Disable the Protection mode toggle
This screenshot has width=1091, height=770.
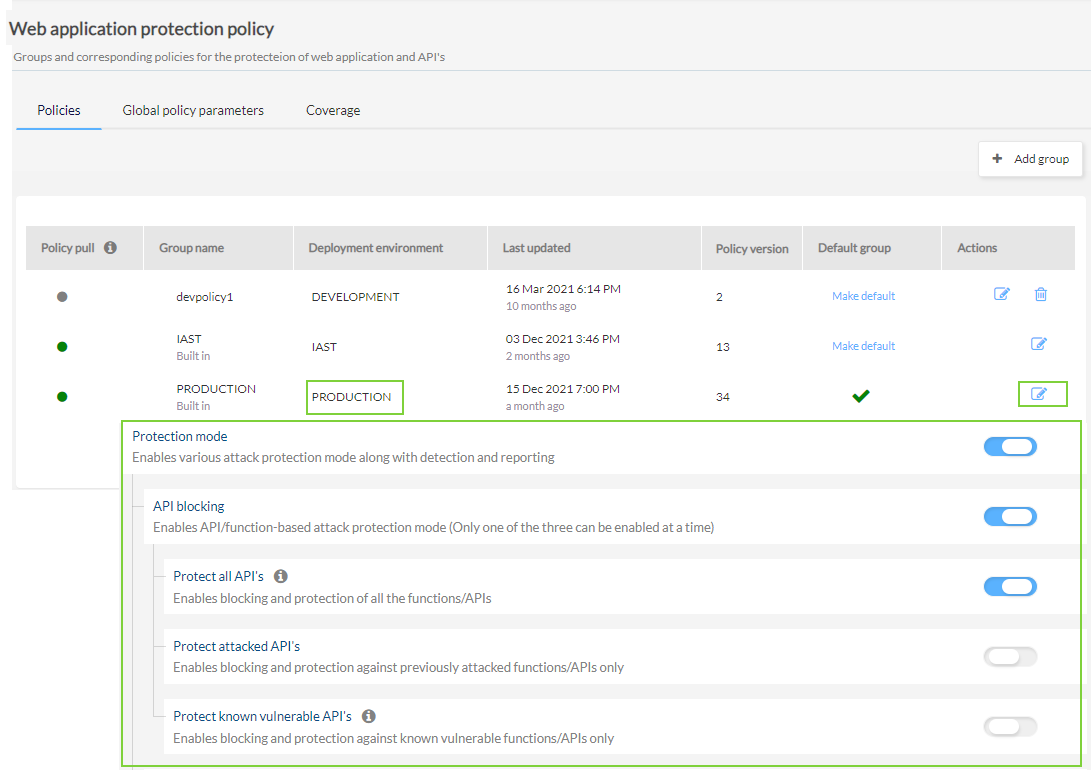point(1010,447)
